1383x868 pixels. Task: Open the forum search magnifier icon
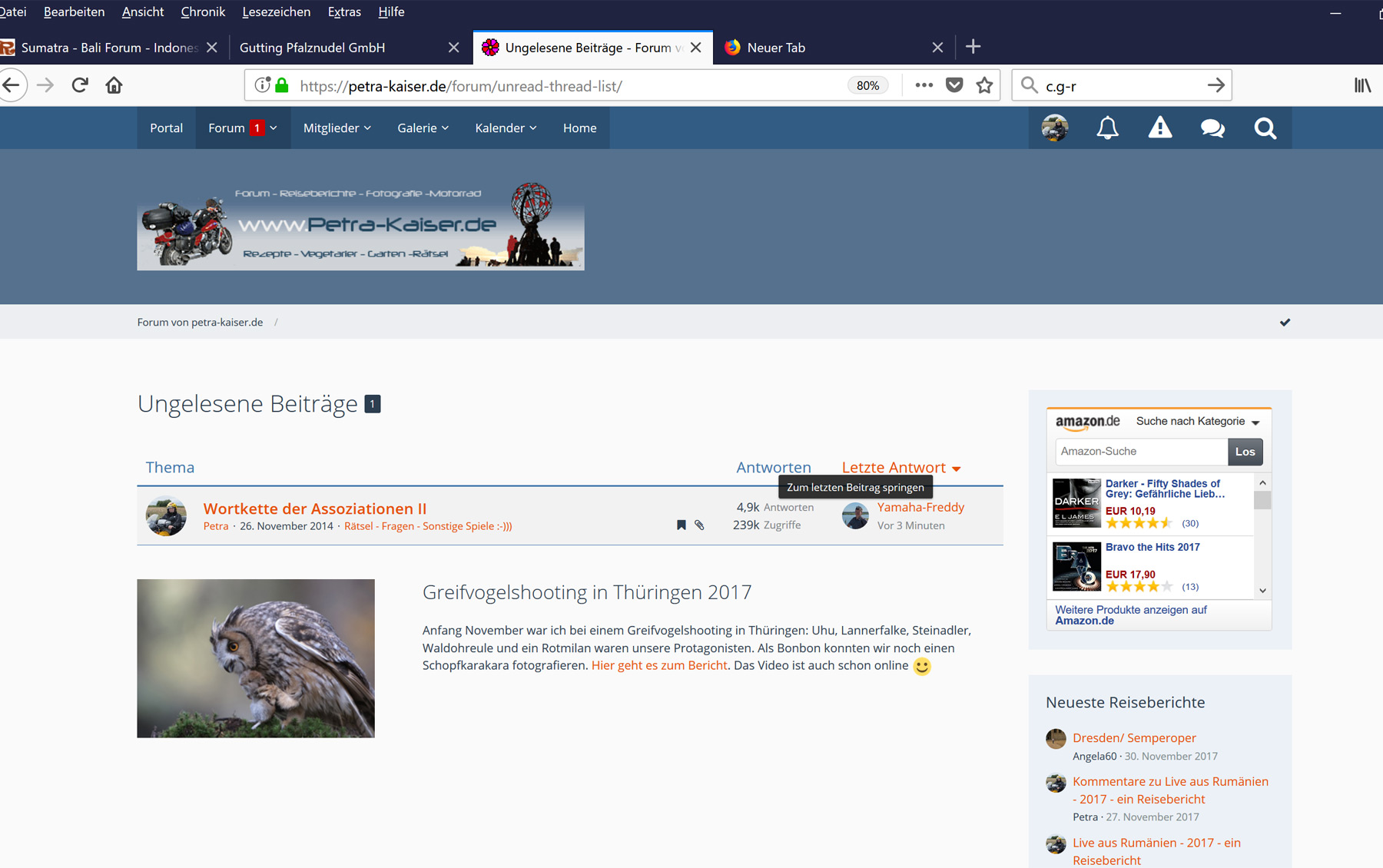click(x=1265, y=128)
